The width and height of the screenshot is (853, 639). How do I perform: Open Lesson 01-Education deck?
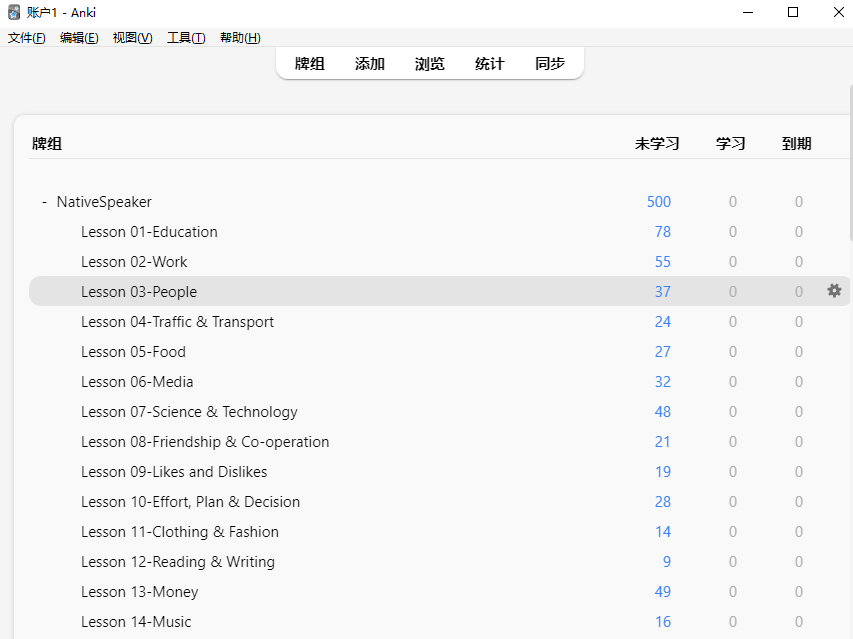[x=149, y=232]
